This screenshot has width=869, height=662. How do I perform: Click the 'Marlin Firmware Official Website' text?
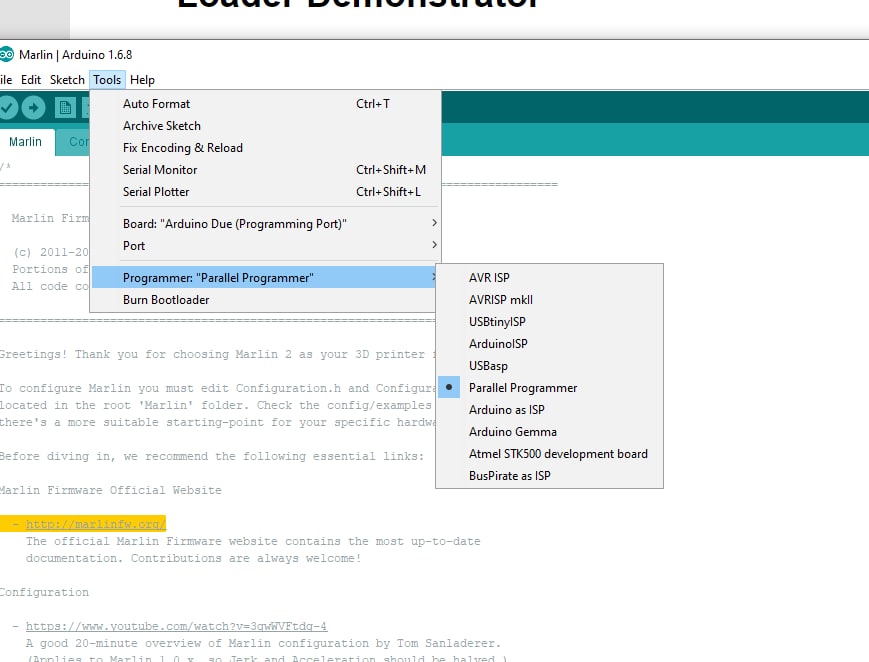[110, 490]
